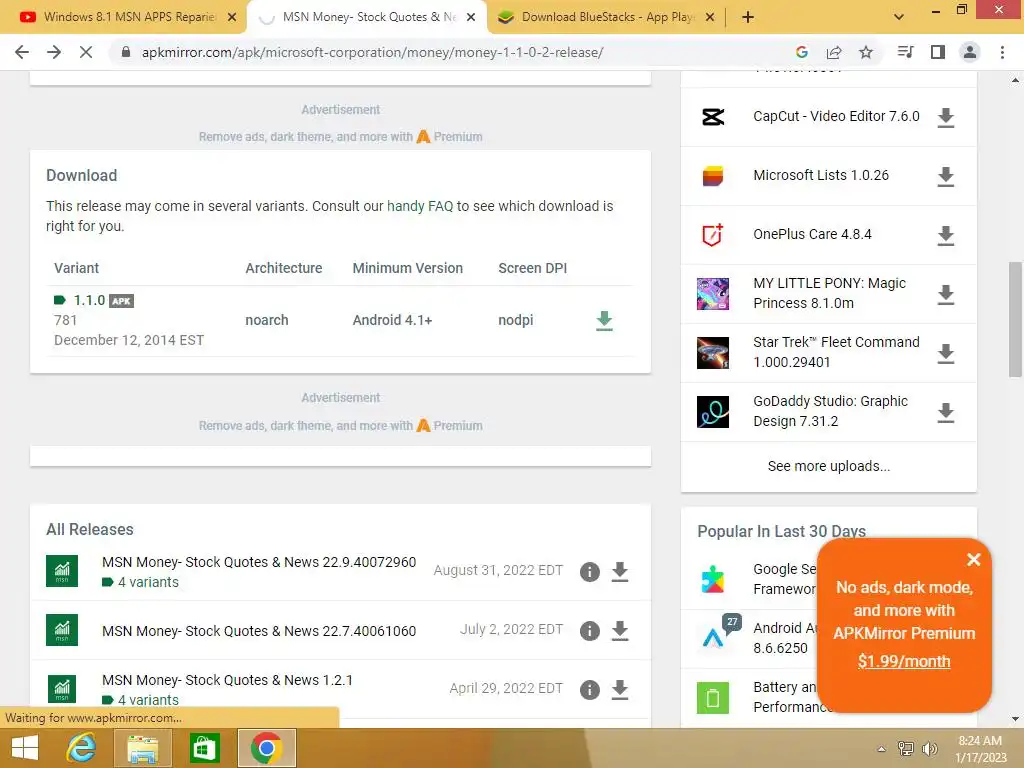Open tab search dropdown chevron
Viewport: 1024px width, 768px height.
click(899, 17)
